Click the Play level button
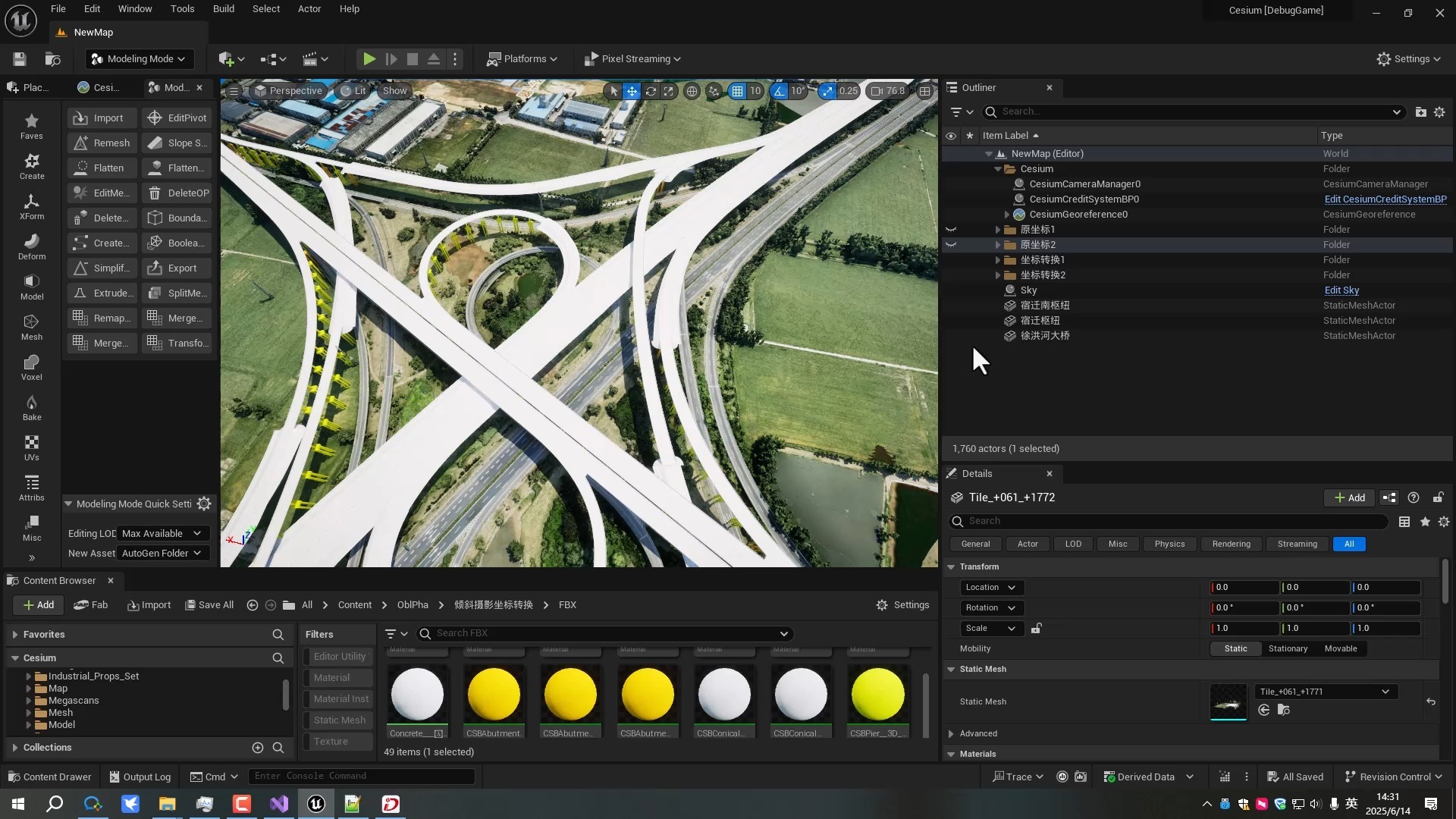 [x=369, y=59]
